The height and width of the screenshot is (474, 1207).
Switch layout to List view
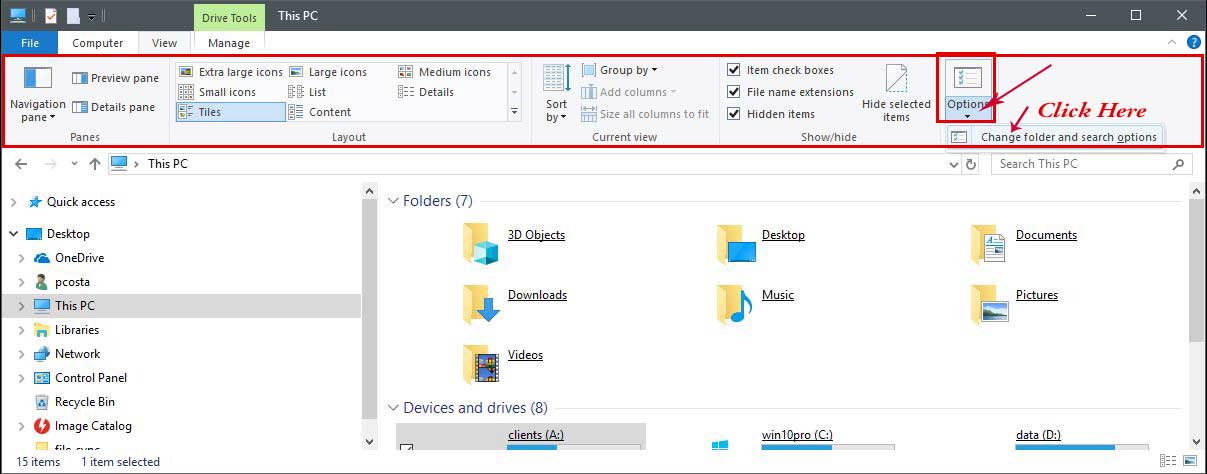pyautogui.click(x=308, y=92)
